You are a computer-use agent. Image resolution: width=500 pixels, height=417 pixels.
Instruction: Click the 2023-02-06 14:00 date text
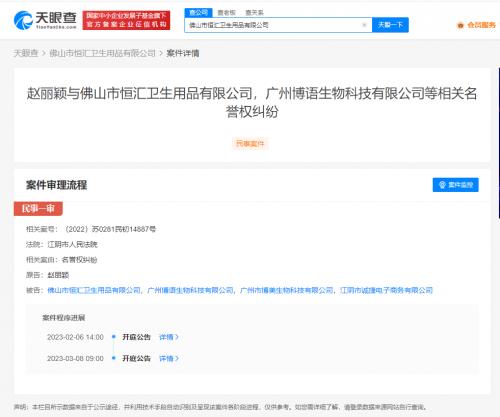75,337
